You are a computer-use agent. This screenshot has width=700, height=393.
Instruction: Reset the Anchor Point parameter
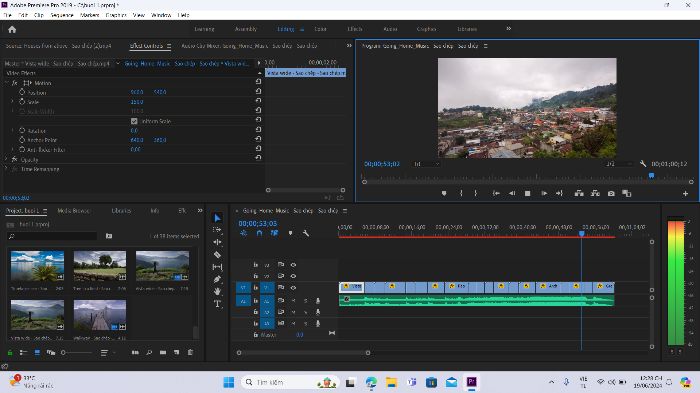(x=258, y=139)
